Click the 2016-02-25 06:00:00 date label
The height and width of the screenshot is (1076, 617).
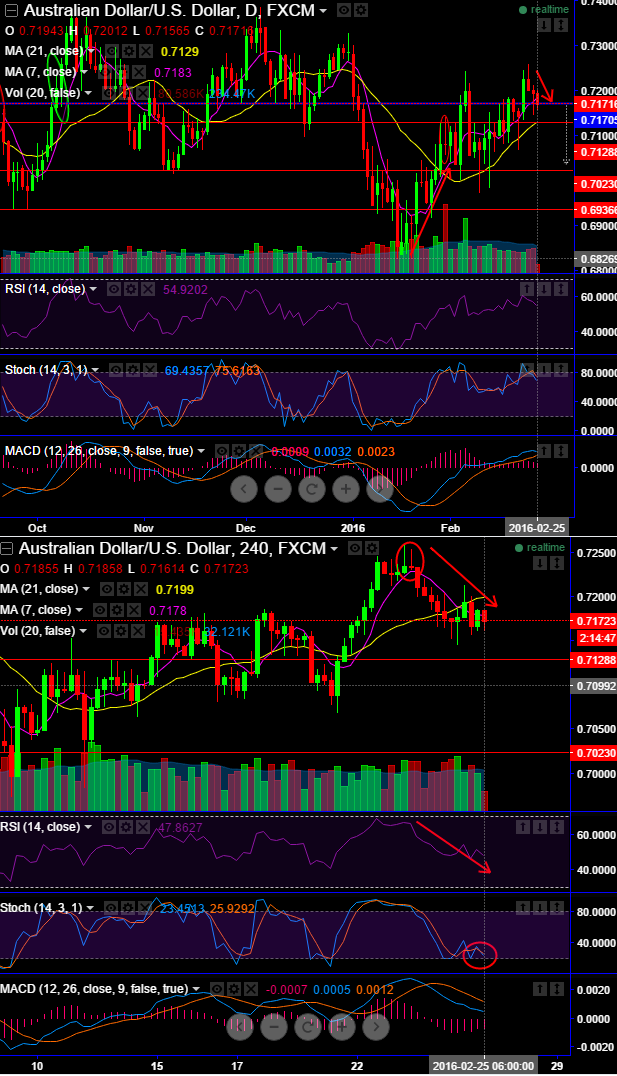(482, 1066)
